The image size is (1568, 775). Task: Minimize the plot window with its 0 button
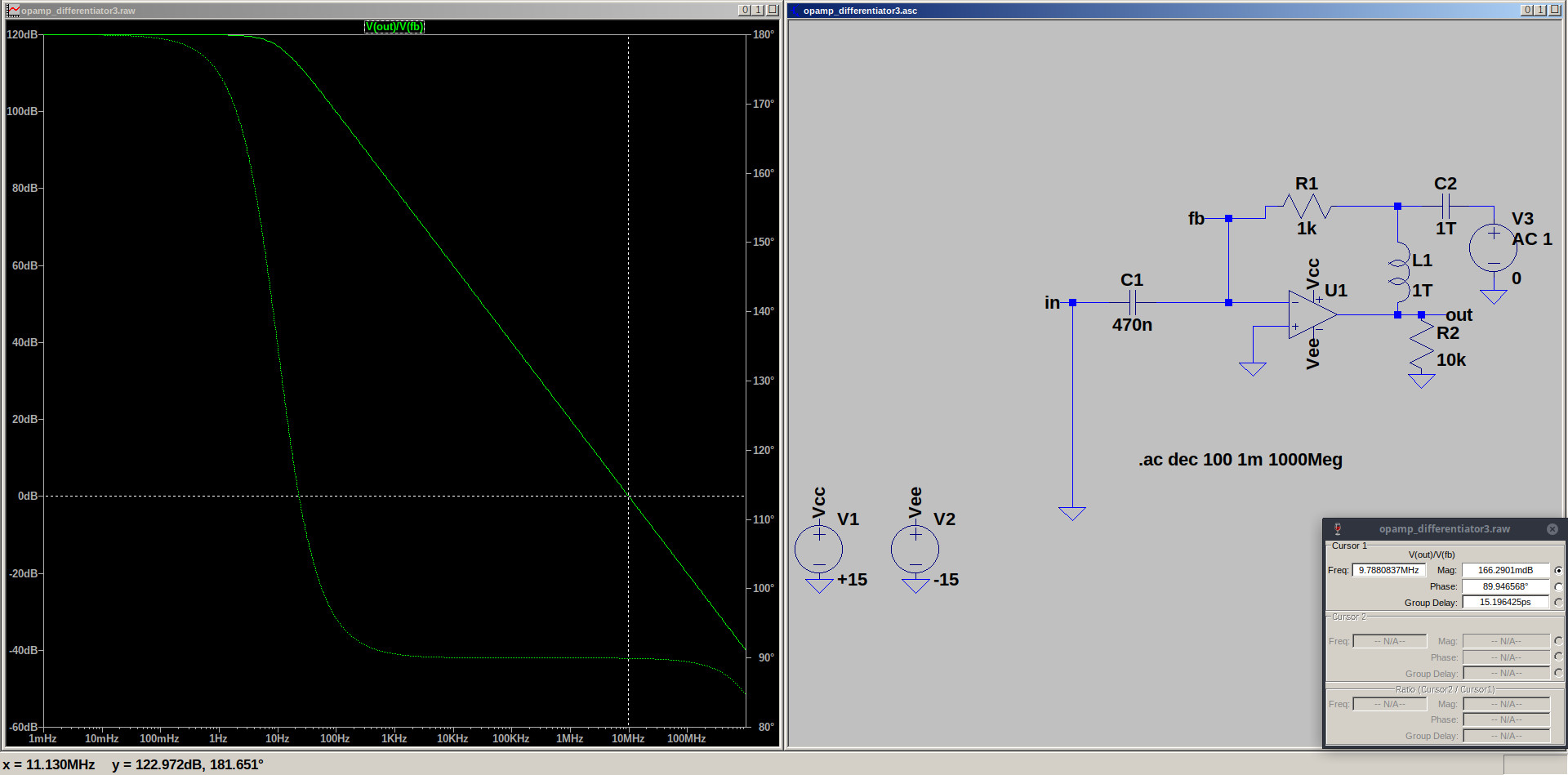pos(745,10)
